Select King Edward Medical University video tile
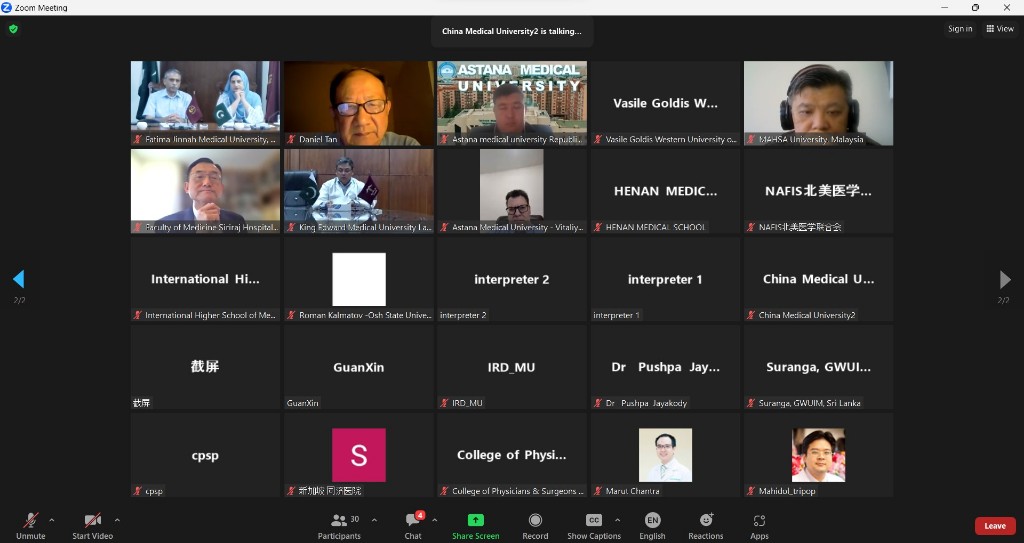Screen dimensions: 1024x543 tap(359, 191)
